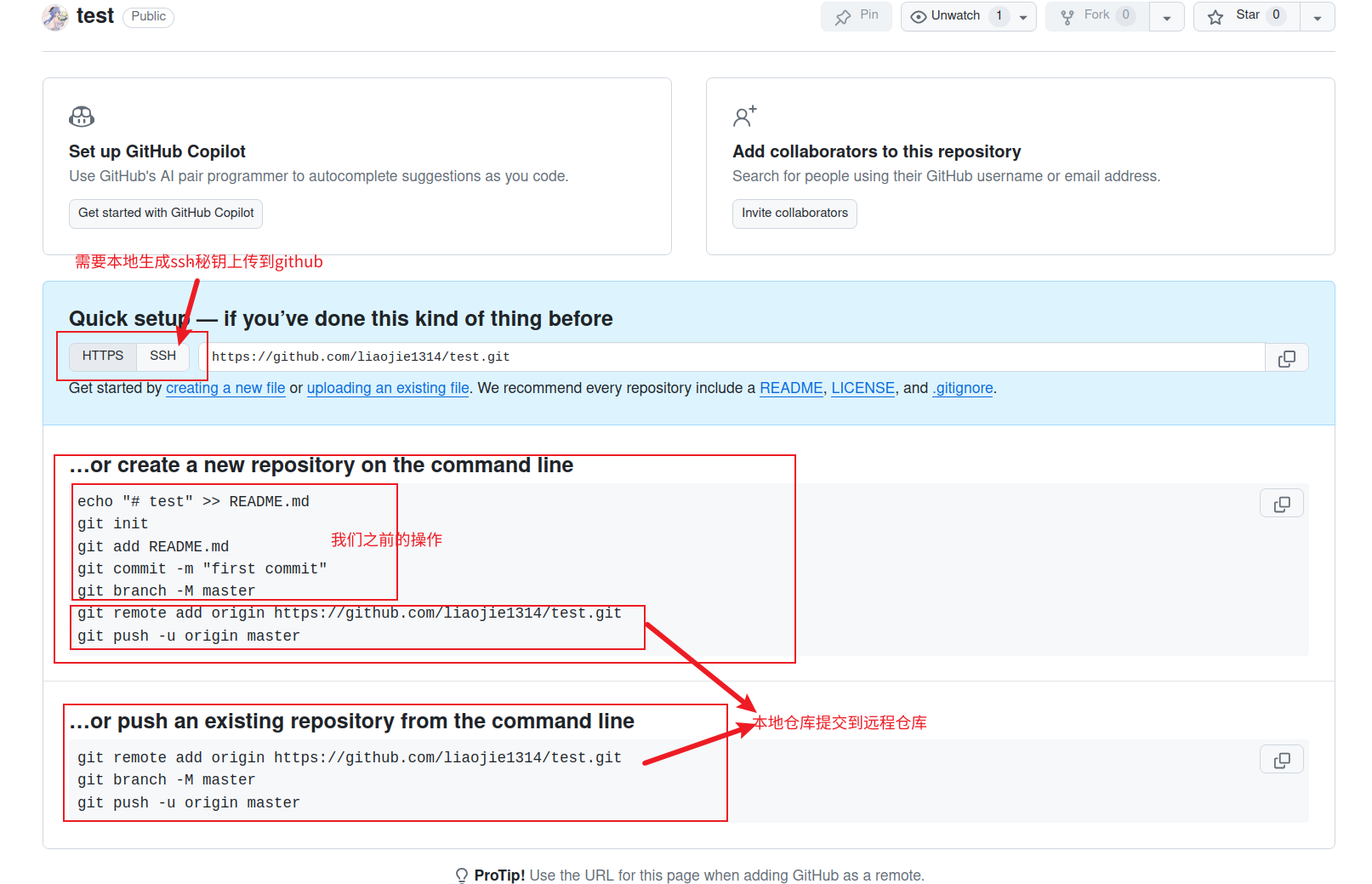Select the repository URL input field
The height and width of the screenshot is (884, 1372).
pyautogui.click(x=732, y=357)
